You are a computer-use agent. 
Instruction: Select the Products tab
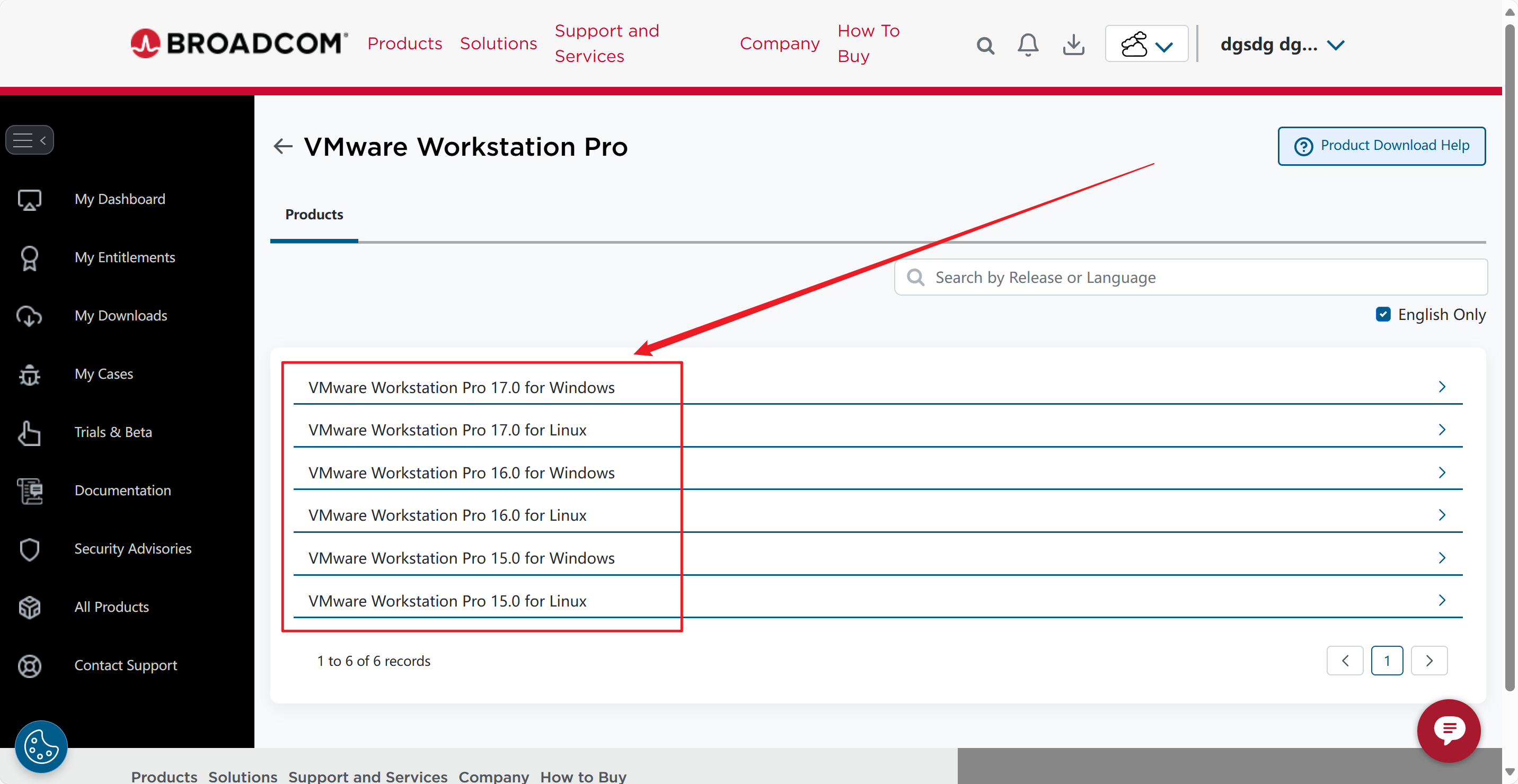[x=314, y=215]
